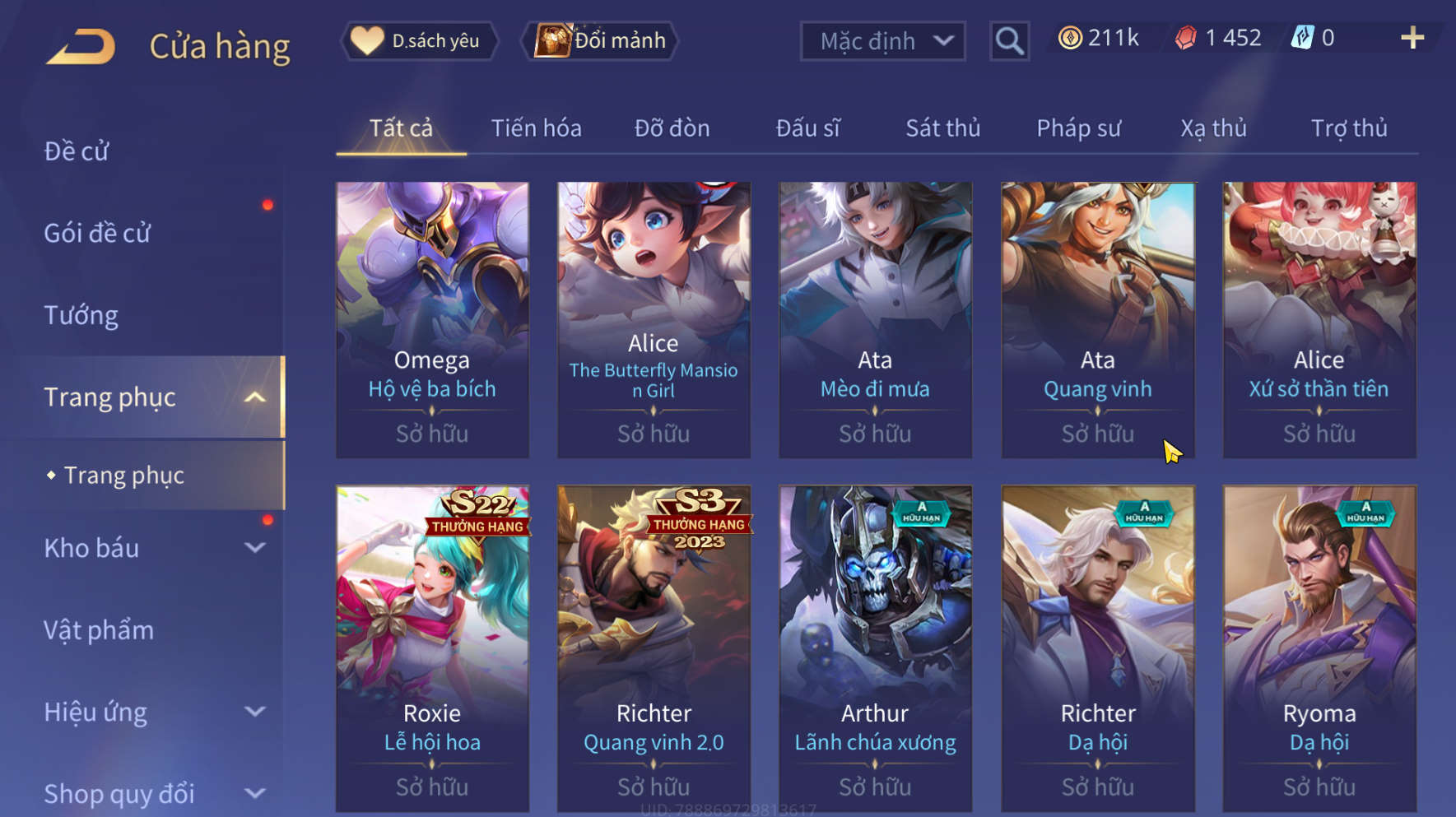Open Gói đề cử in sidebar

point(97,234)
